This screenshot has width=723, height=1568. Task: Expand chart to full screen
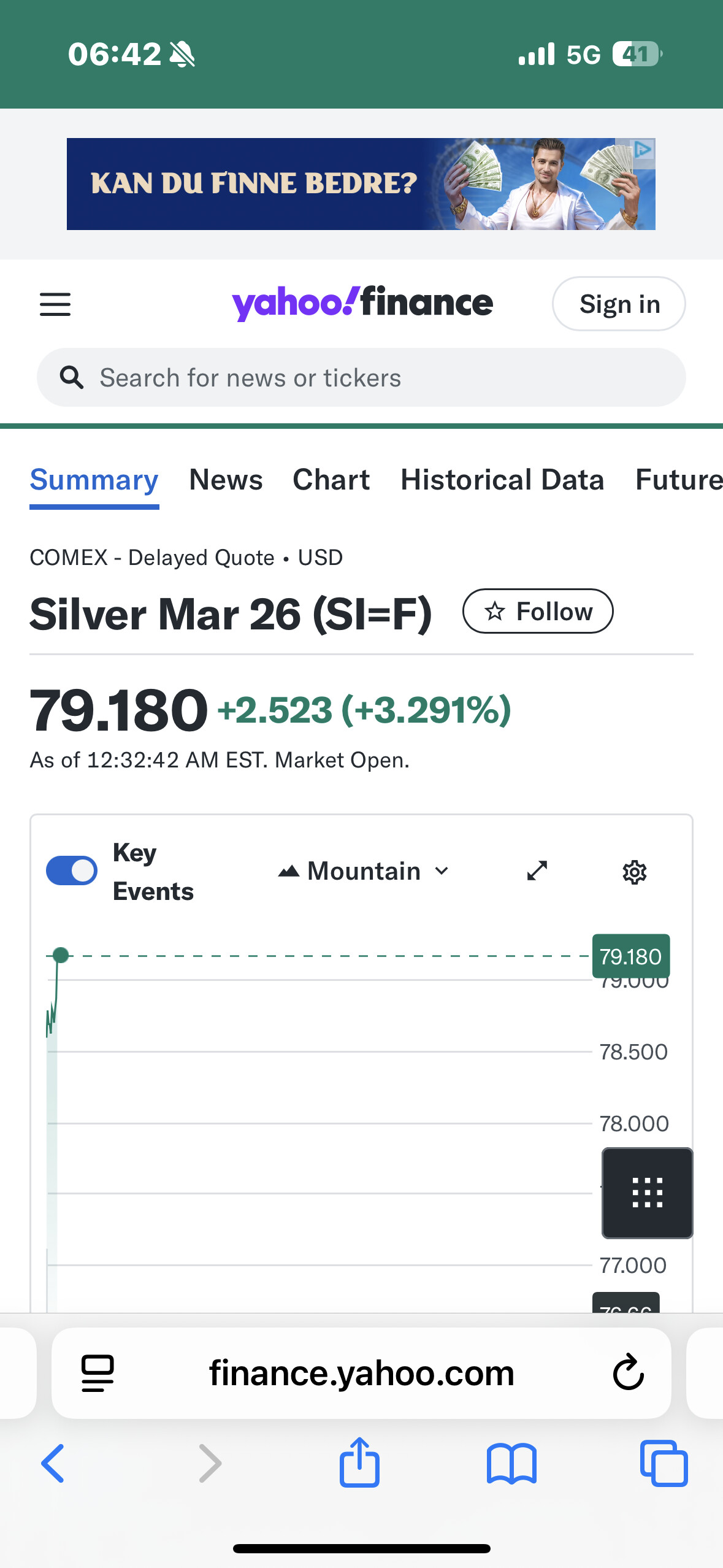(537, 871)
